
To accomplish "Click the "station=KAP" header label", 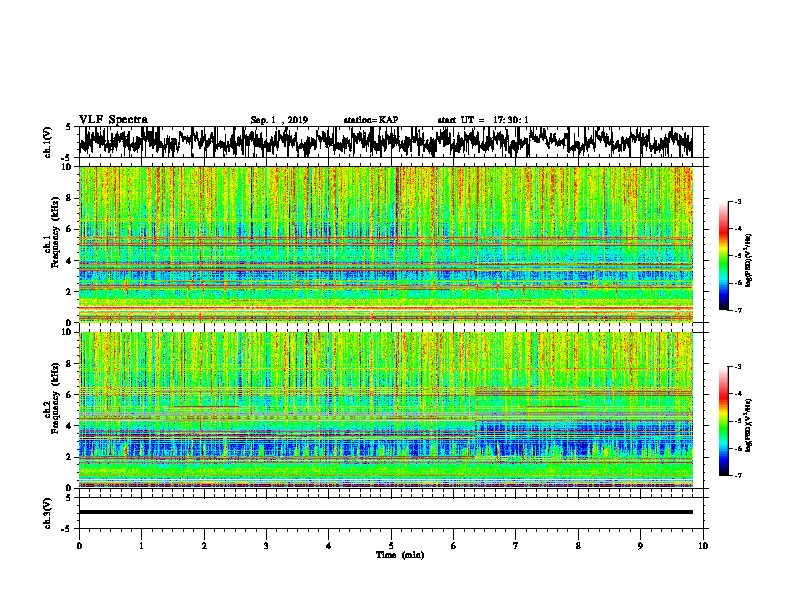I will 371,120.
